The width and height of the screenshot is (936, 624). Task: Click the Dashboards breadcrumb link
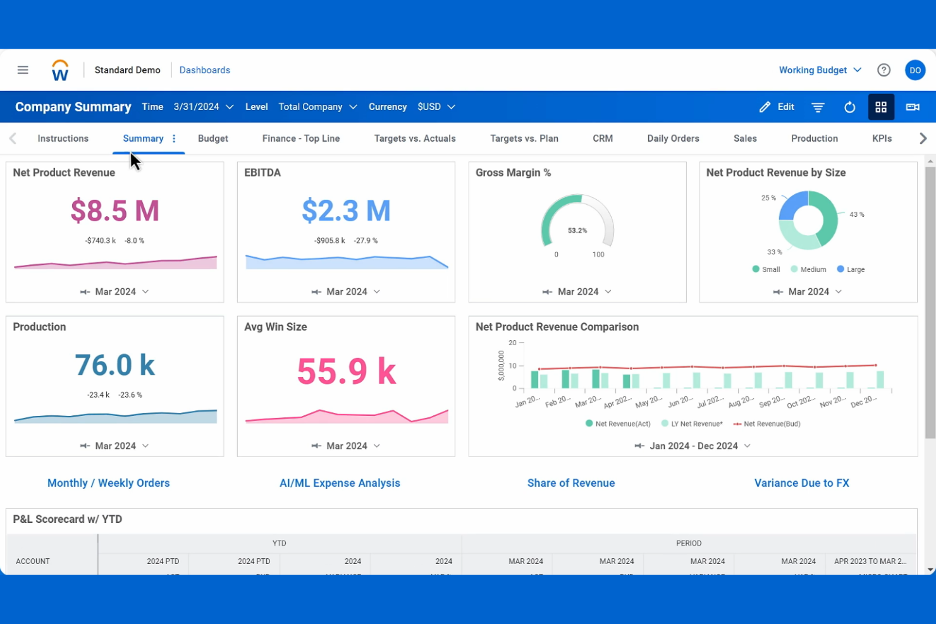(204, 70)
